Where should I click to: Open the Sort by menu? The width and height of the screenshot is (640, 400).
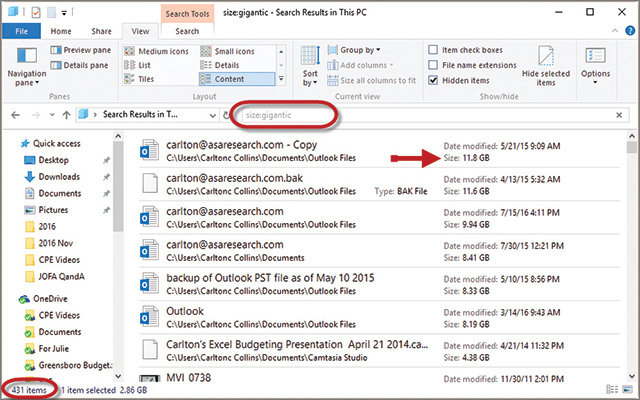(x=310, y=66)
